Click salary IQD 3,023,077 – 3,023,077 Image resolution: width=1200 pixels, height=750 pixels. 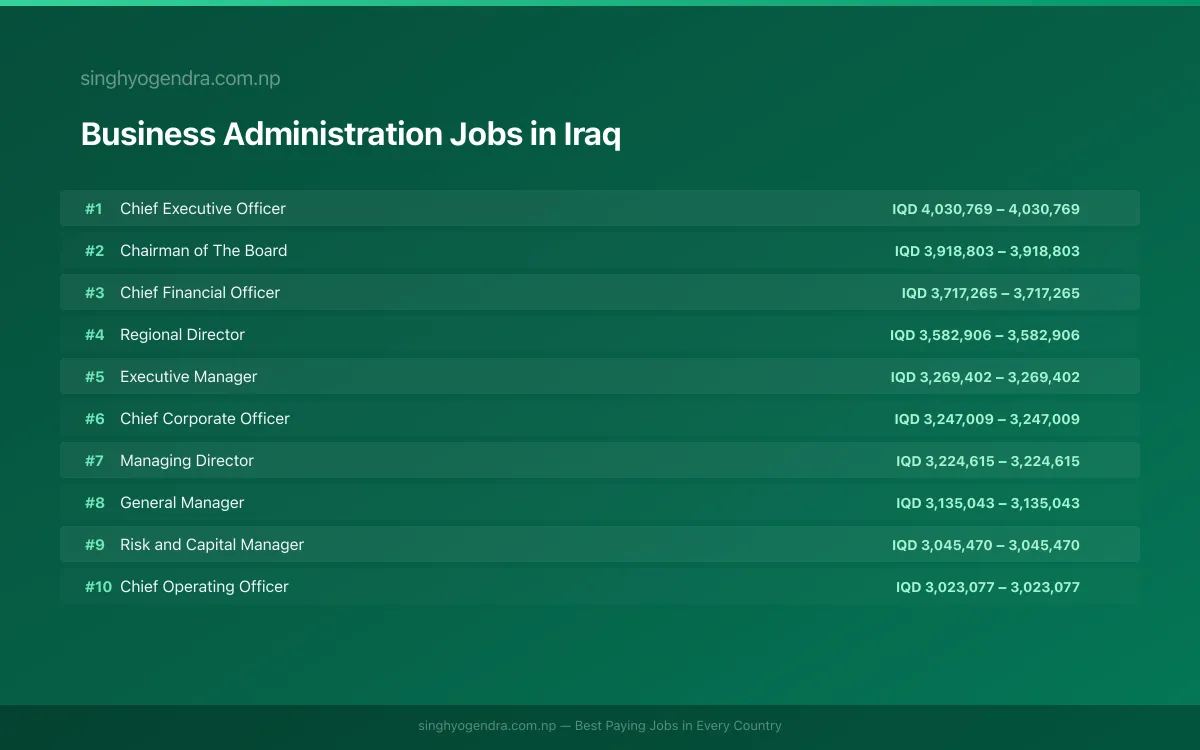[988, 587]
